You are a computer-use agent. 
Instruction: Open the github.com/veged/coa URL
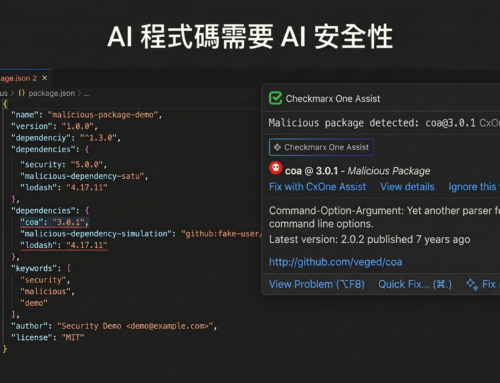pyautogui.click(x=336, y=262)
